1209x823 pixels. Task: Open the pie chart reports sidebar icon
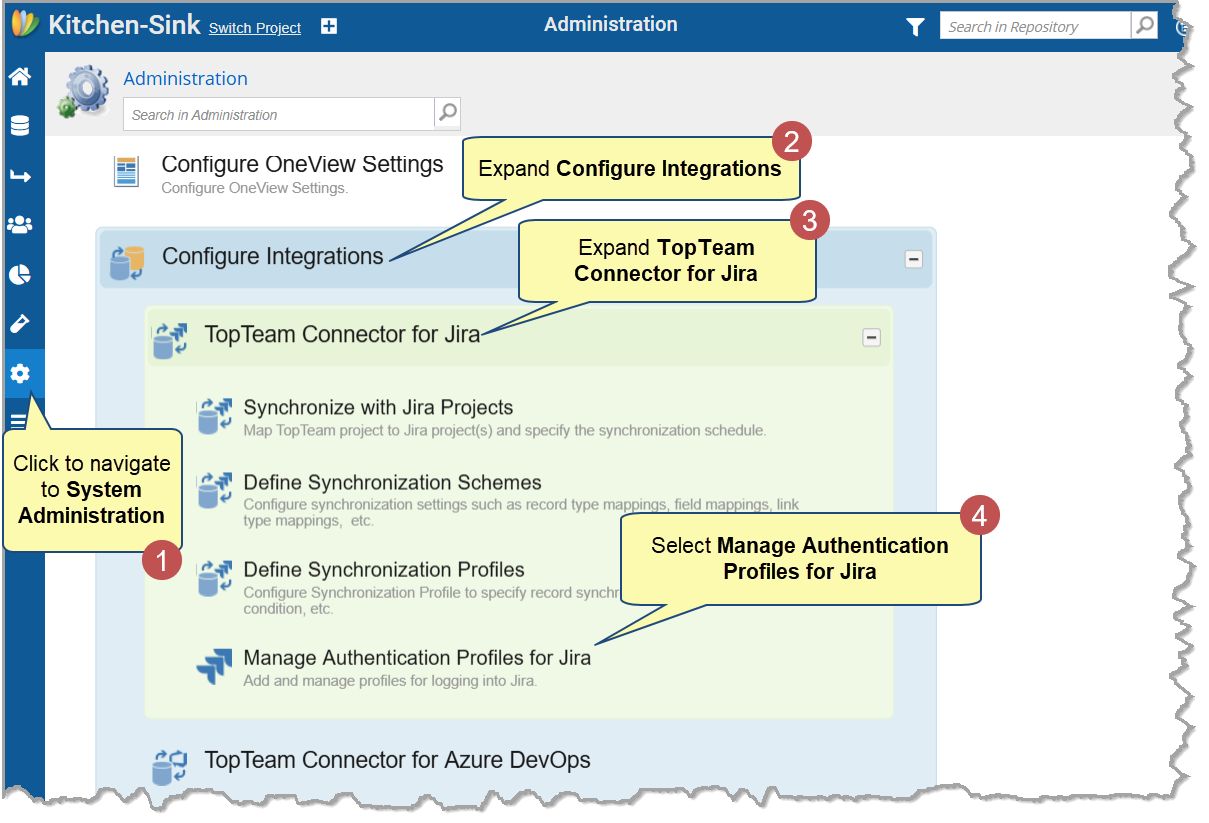pyautogui.click(x=19, y=274)
